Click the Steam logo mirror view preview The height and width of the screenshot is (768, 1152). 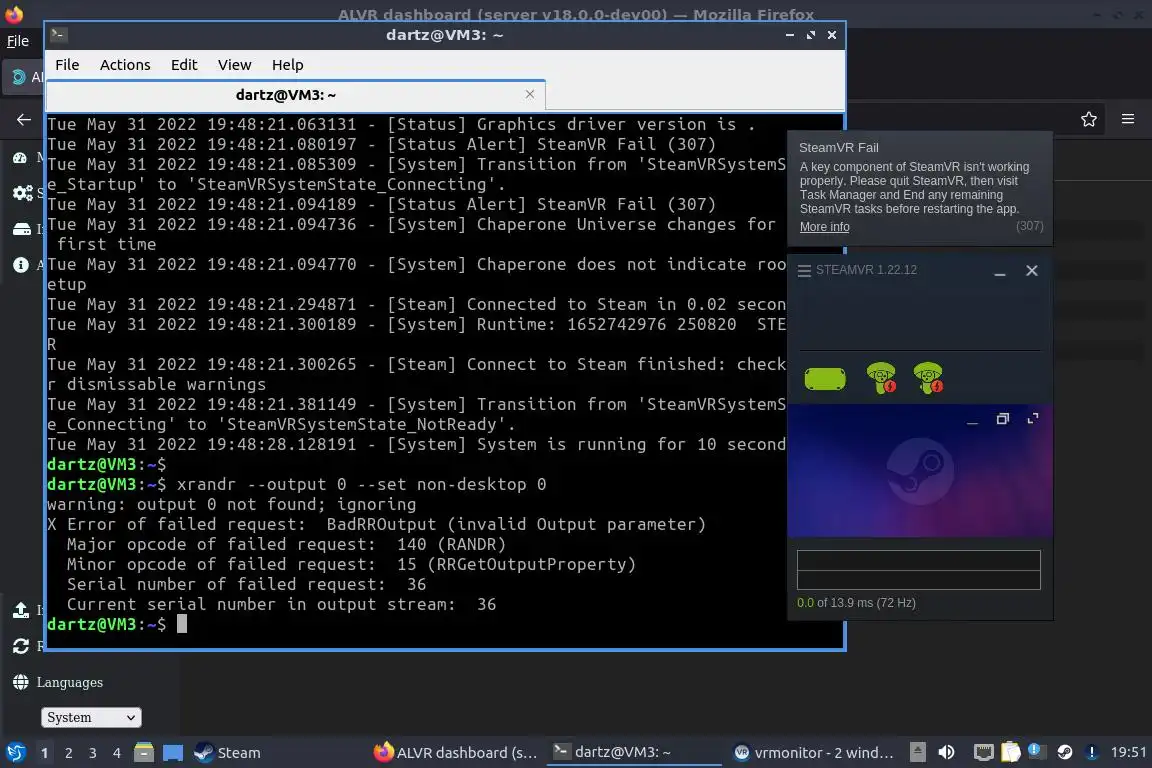pyautogui.click(x=920, y=471)
